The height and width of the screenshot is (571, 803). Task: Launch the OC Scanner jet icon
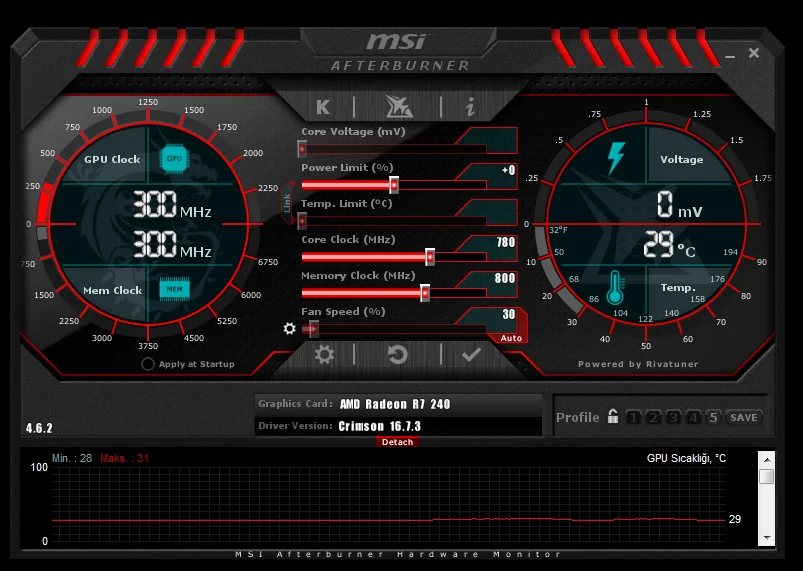coord(398,107)
